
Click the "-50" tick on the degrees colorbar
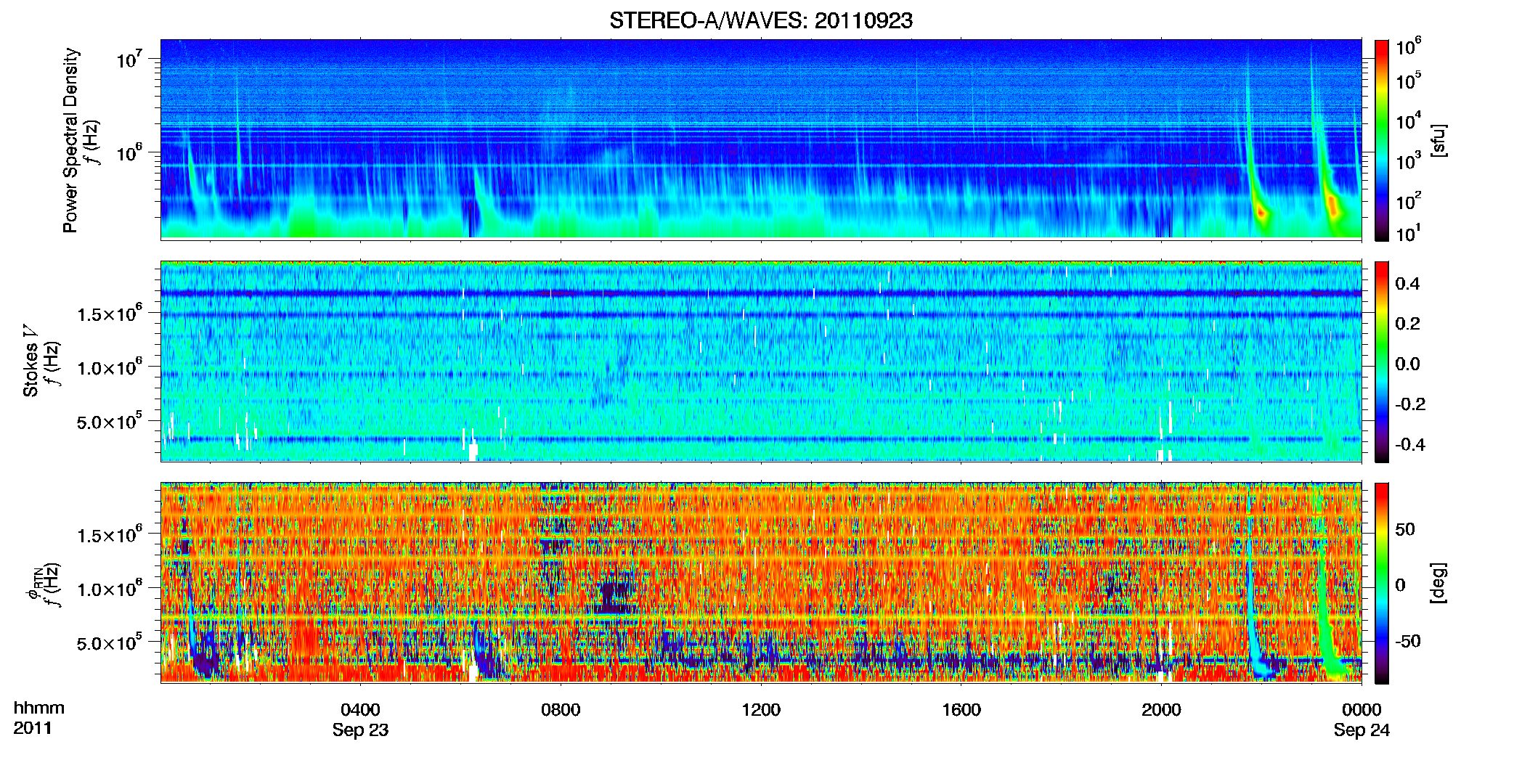pos(1407,642)
